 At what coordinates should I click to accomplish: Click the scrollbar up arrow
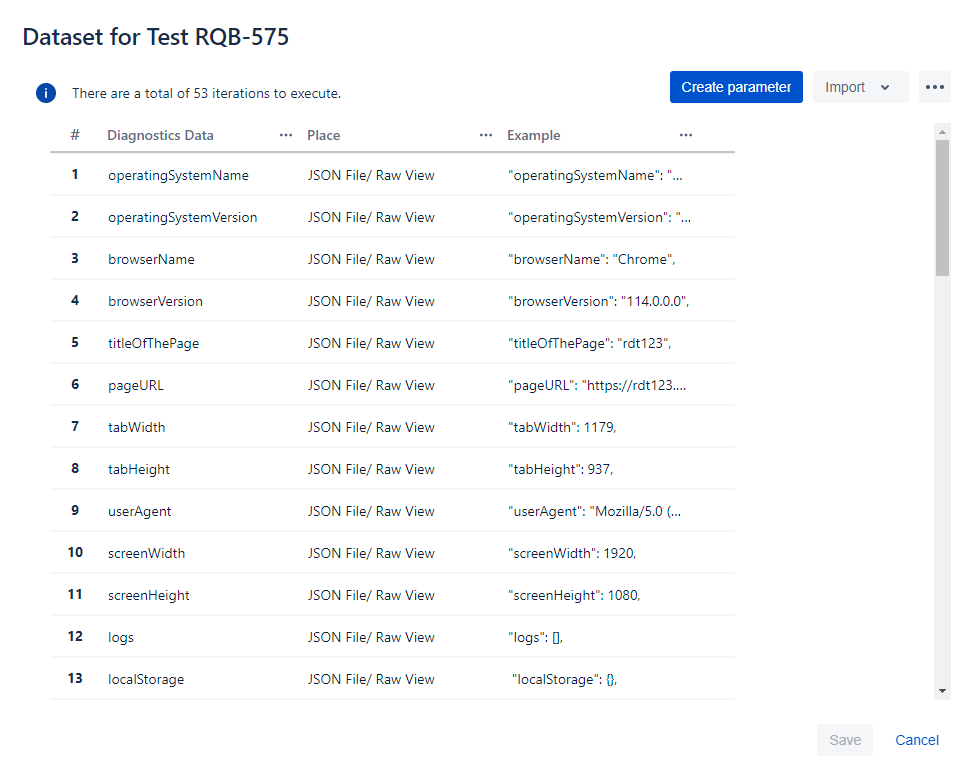943,131
